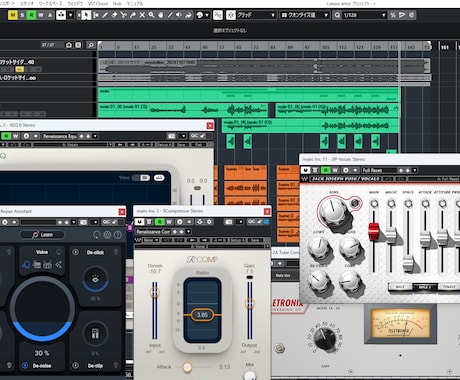
Task: Open the manual help menu
Action: coord(135,3)
